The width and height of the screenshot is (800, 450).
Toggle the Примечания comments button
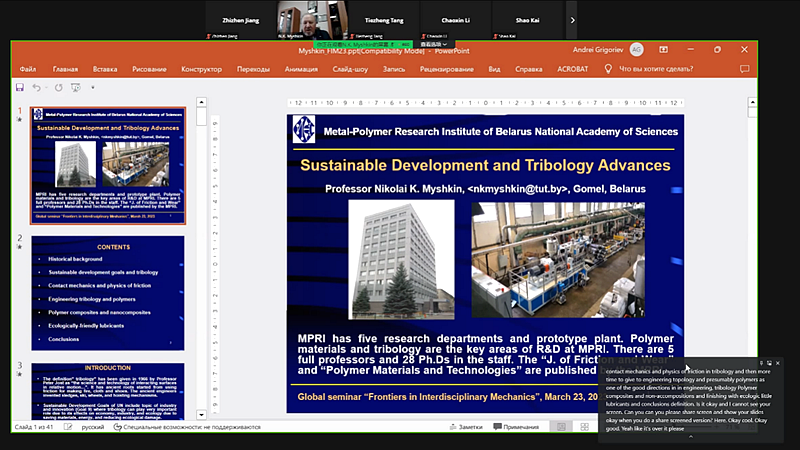tap(516, 427)
